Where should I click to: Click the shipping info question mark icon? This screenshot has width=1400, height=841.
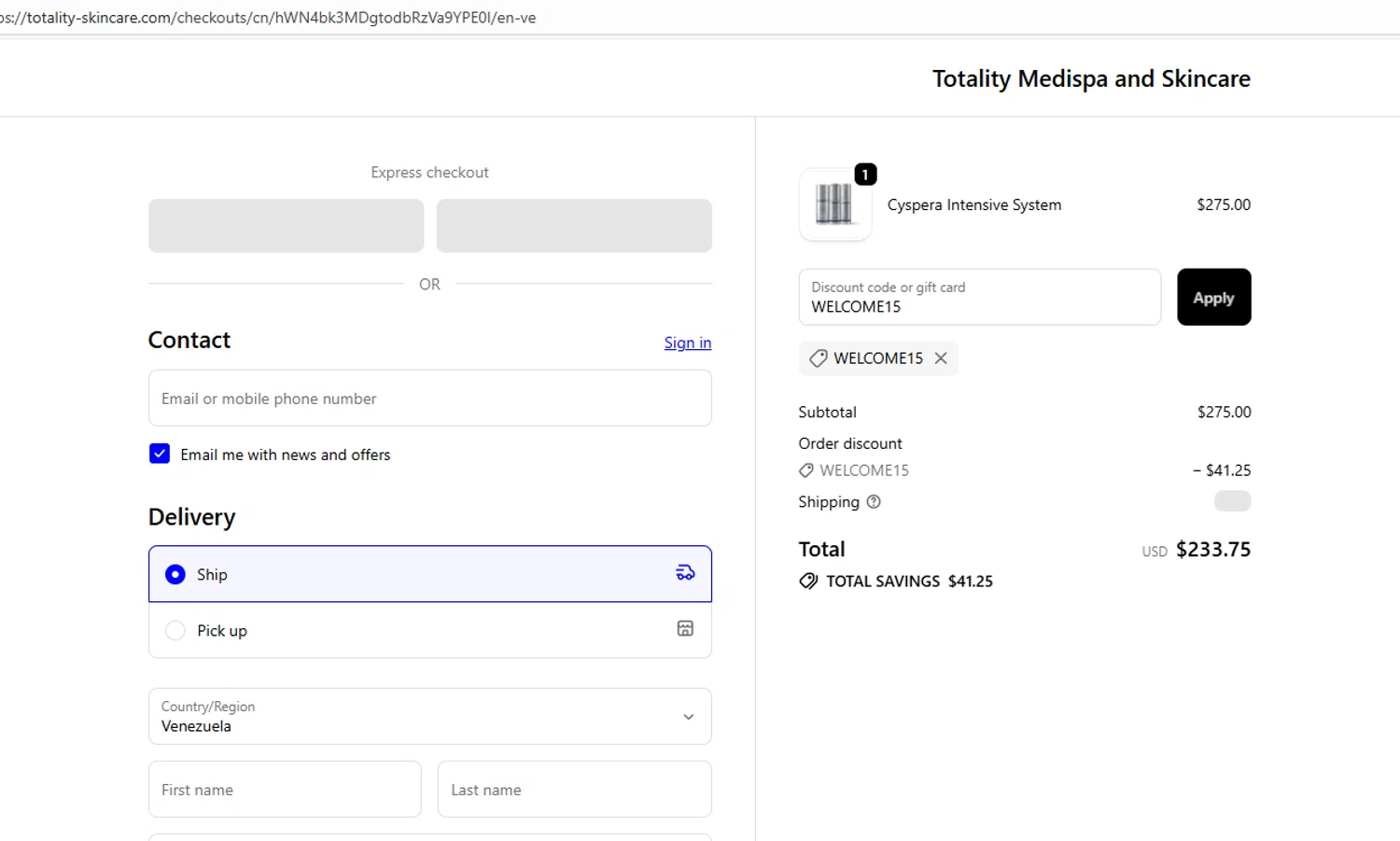coord(874,502)
